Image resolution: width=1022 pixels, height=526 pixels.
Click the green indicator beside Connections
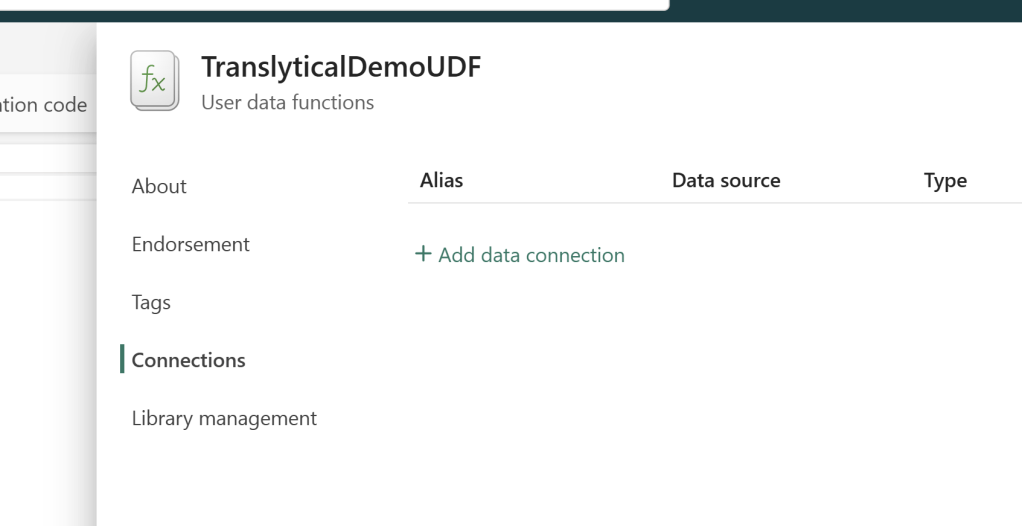(122, 360)
